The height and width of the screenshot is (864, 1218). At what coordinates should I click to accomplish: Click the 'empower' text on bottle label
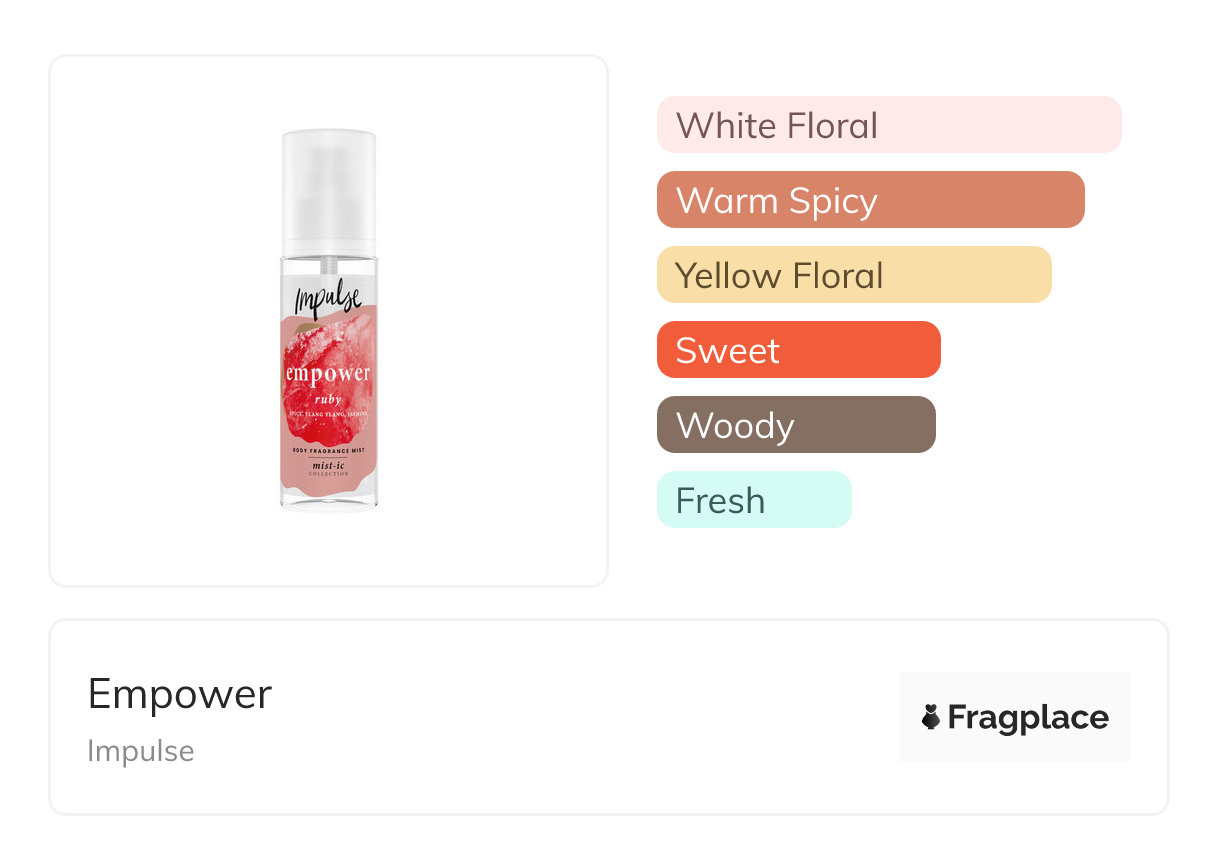tap(328, 374)
